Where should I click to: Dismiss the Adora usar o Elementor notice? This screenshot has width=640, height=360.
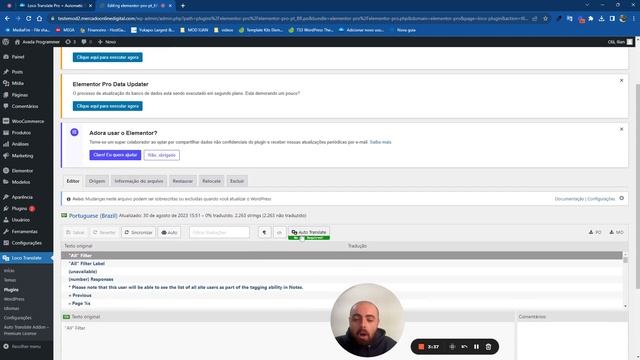click(x=621, y=129)
